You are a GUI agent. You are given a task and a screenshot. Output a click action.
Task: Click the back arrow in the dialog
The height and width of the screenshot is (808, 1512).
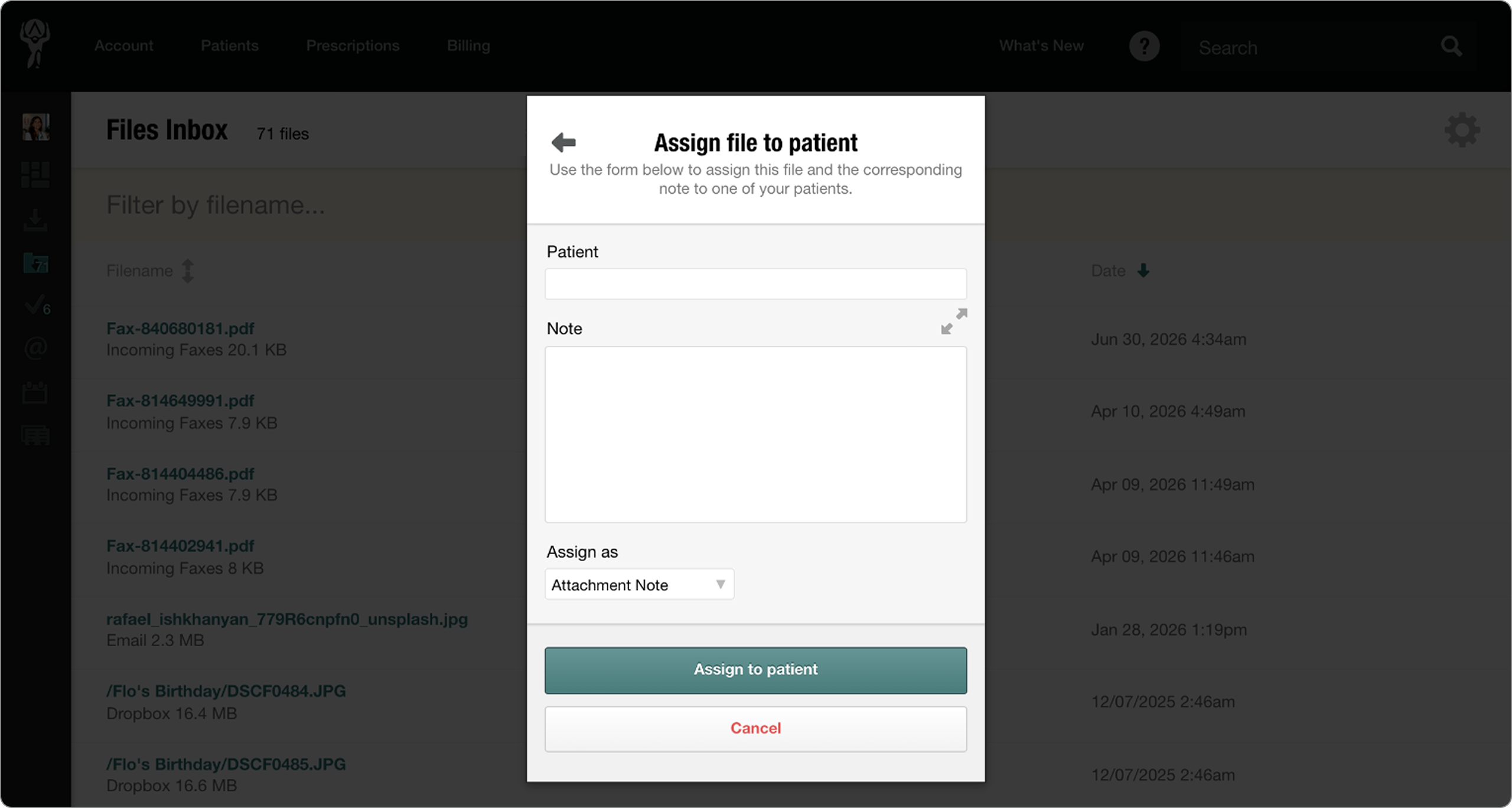pos(563,142)
